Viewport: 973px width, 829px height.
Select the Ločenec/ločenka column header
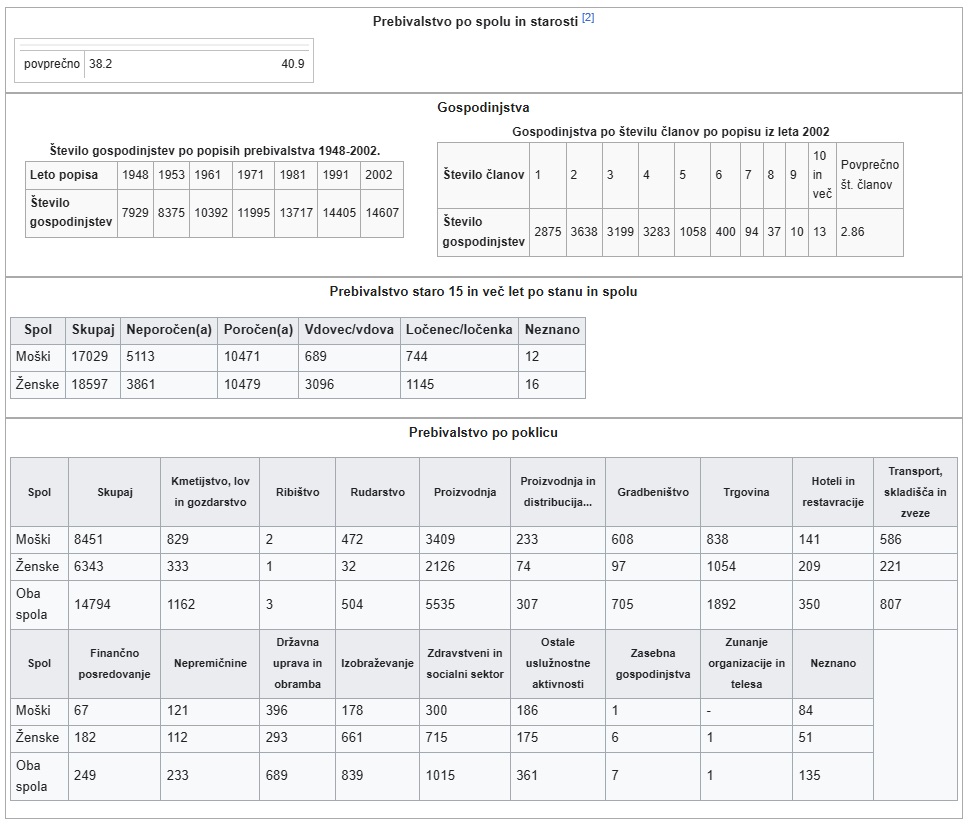pyautogui.click(x=458, y=330)
